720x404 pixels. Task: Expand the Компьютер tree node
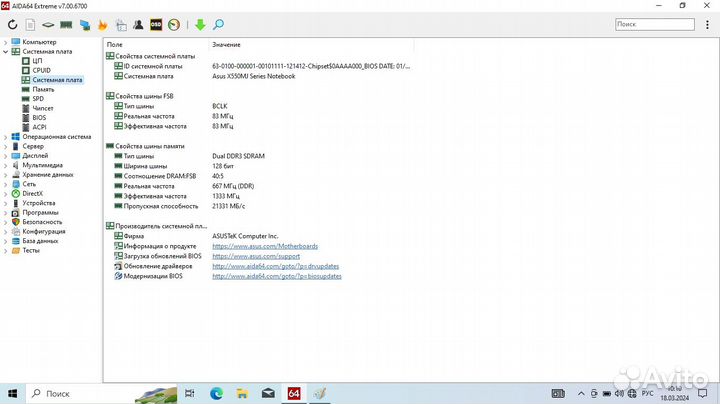click(x=6, y=42)
